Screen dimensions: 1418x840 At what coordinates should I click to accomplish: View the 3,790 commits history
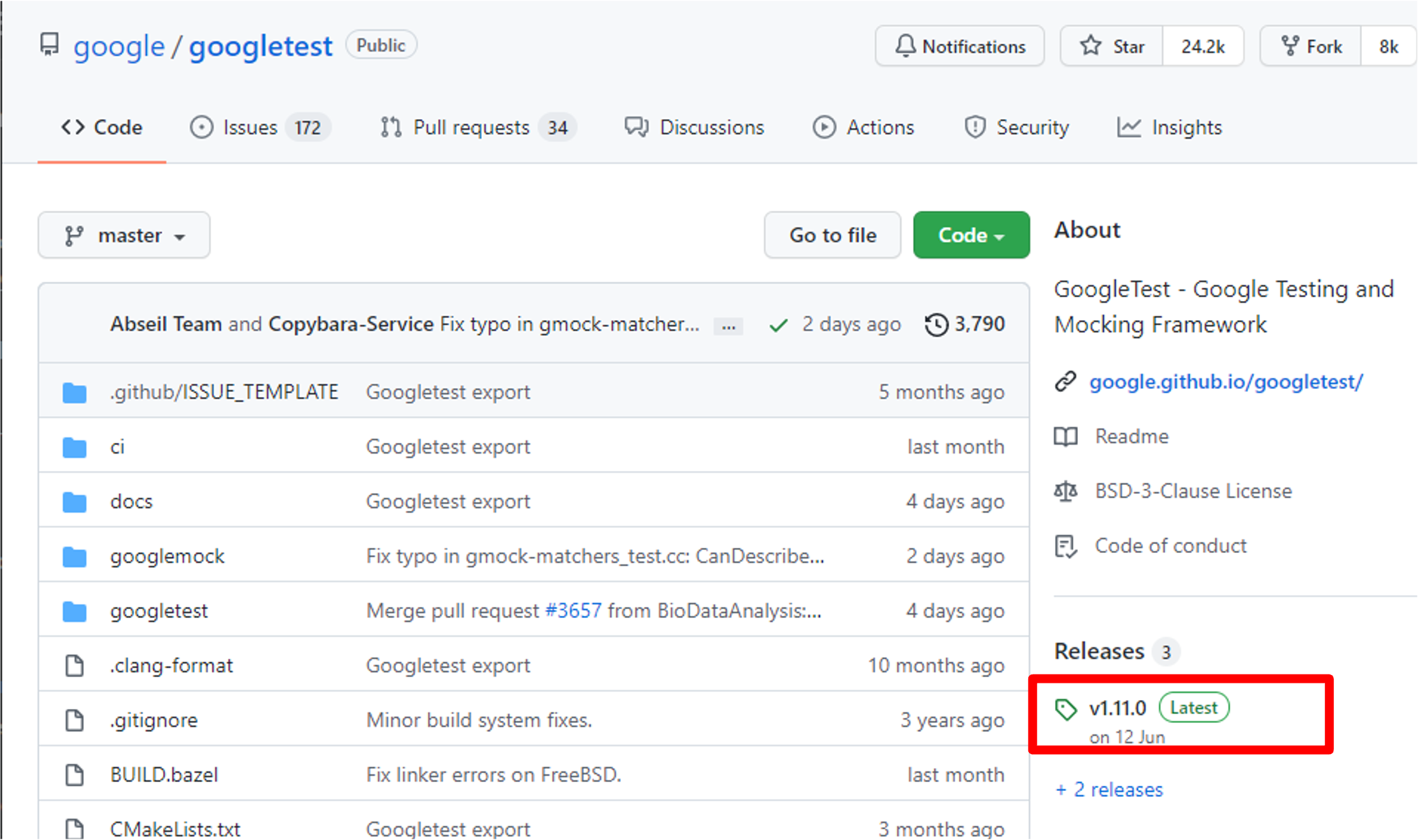click(965, 324)
